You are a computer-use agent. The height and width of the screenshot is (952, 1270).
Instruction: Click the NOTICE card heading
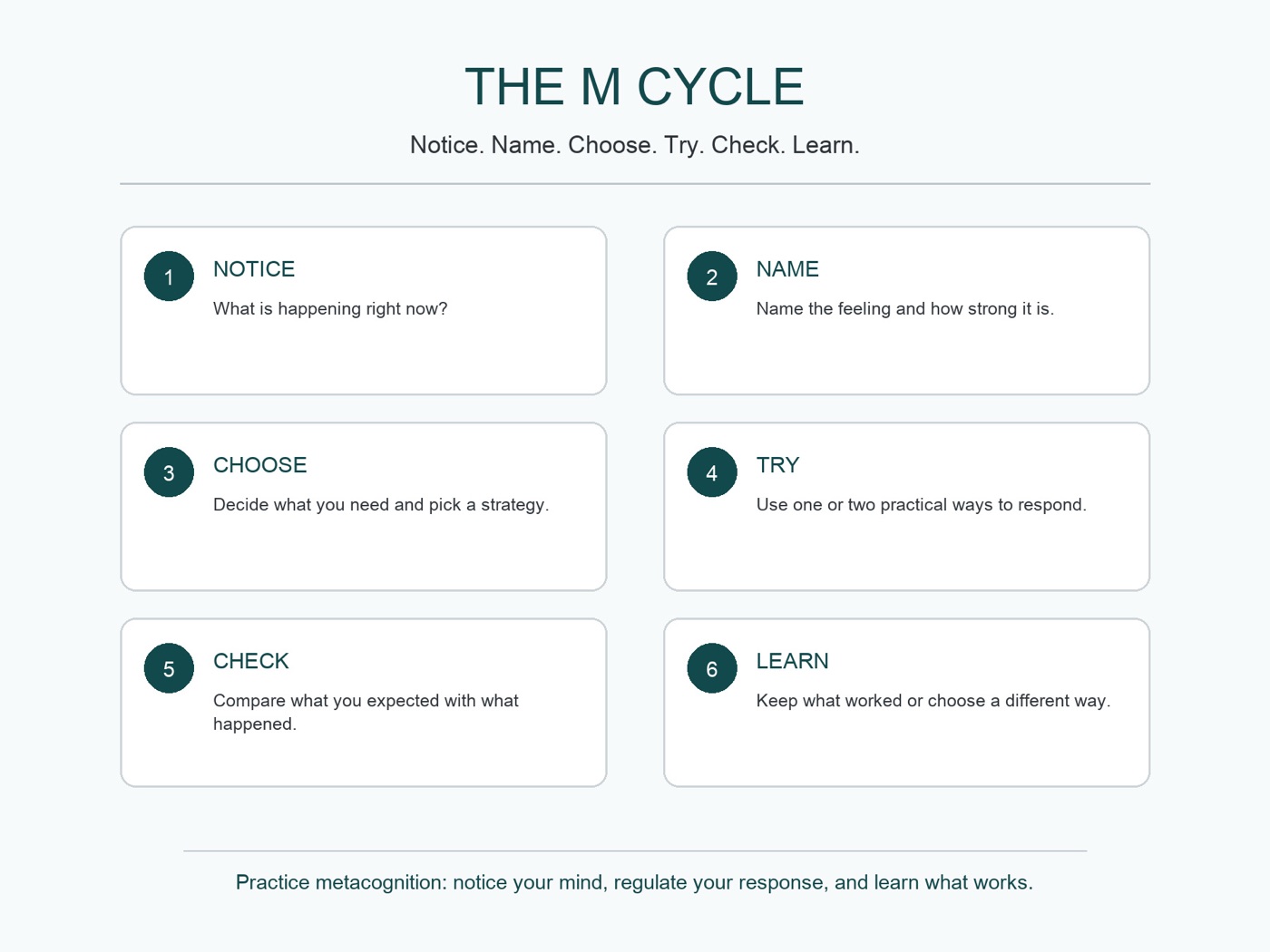coord(254,269)
